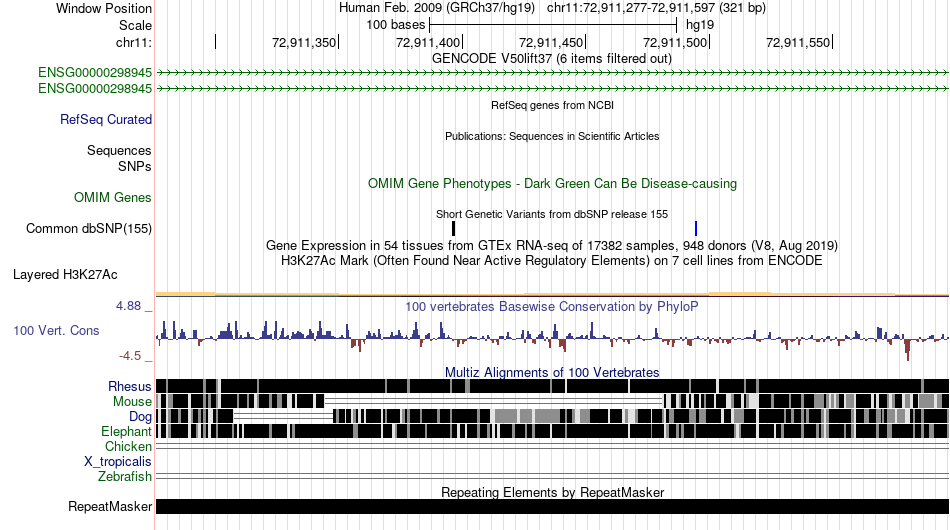950x530 pixels.
Task: Click the 72,911,550 ruler position
Action: click(x=798, y=42)
